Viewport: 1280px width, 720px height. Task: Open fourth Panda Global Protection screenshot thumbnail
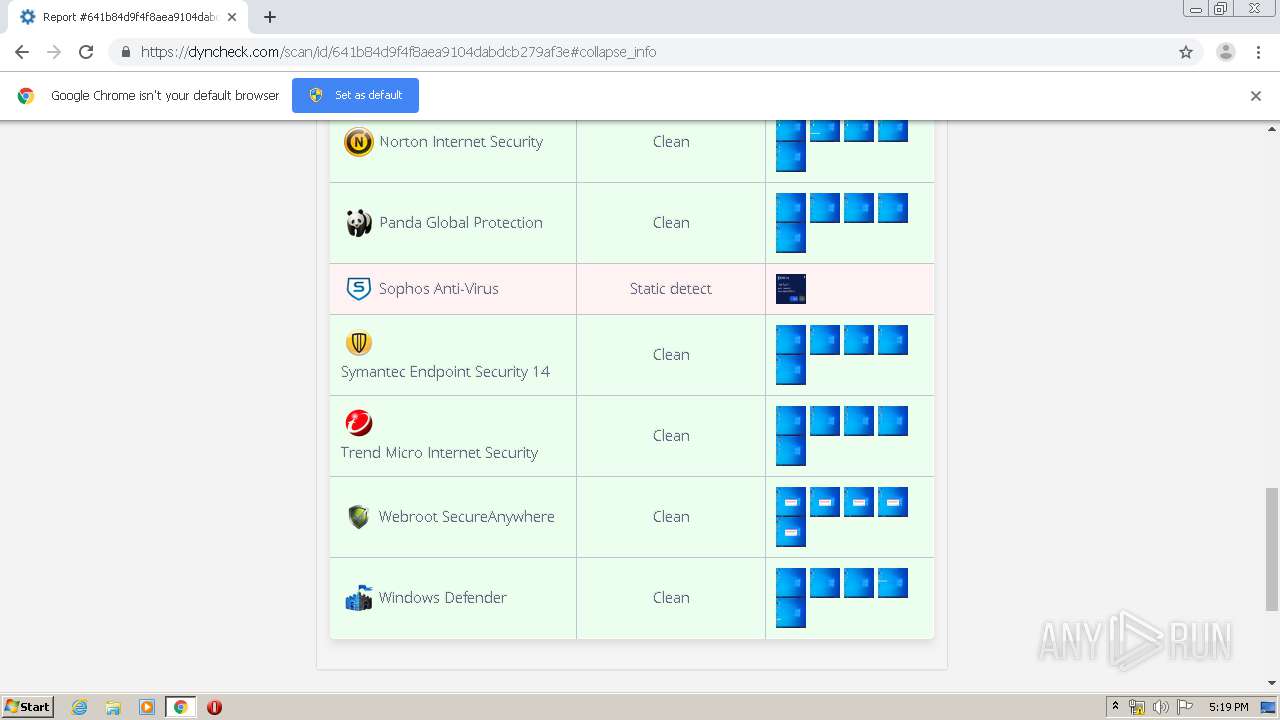[x=893, y=208]
